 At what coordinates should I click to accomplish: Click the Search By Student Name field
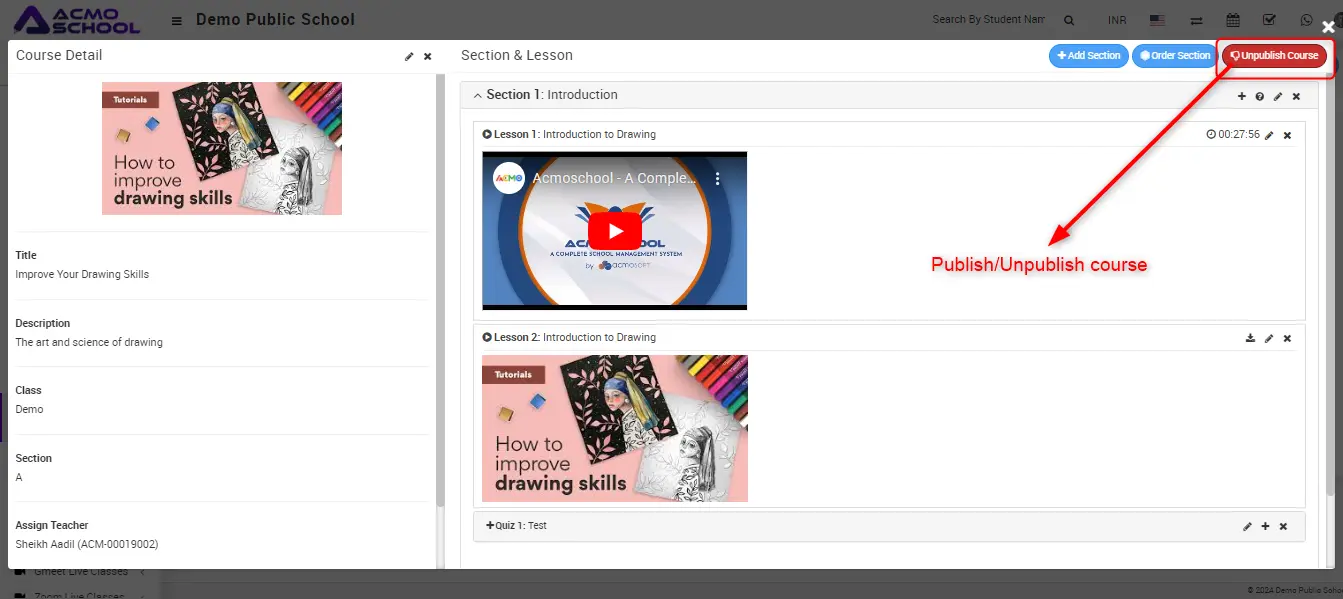pos(988,20)
